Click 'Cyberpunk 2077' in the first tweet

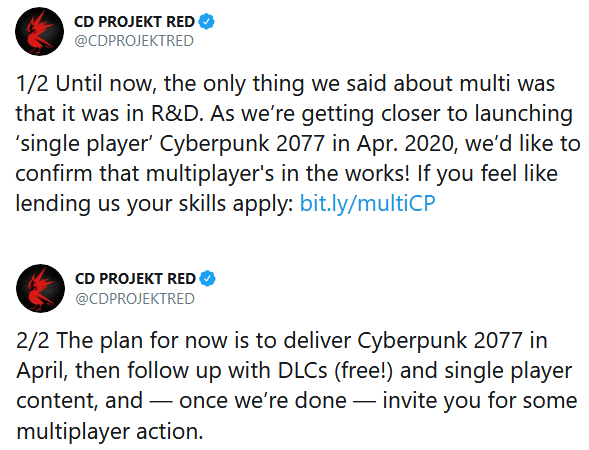click(242, 144)
